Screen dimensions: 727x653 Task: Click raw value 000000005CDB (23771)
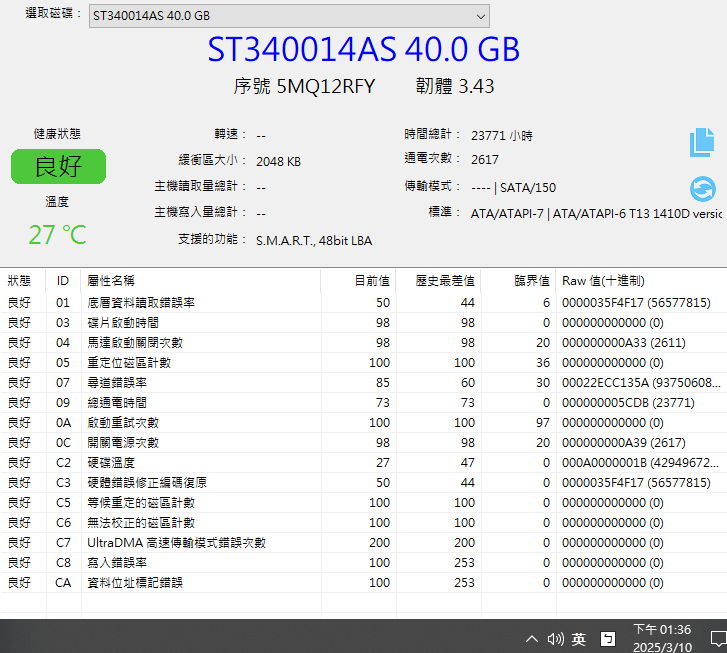tap(628, 403)
